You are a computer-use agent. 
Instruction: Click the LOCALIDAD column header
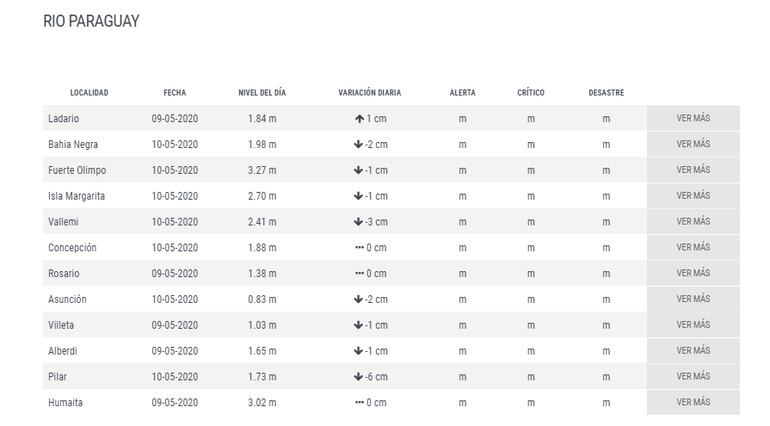89,93
